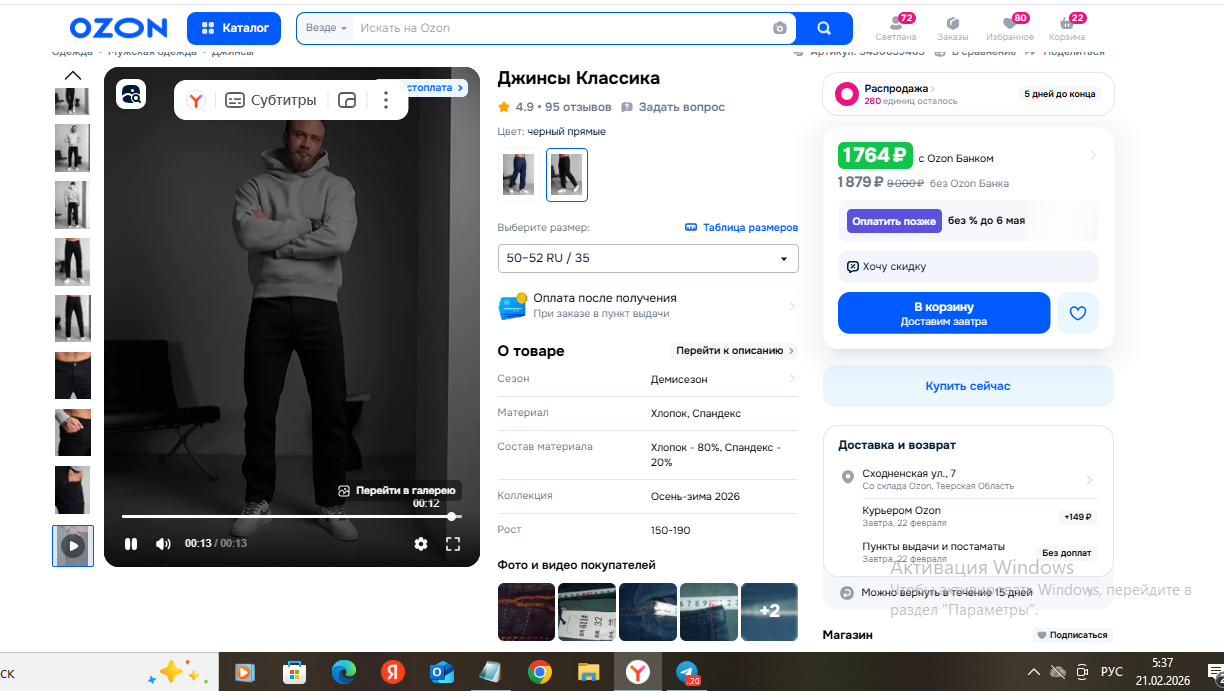The image size is (1224, 691).
Task: Click the OZON logo
Action: coord(118,28)
